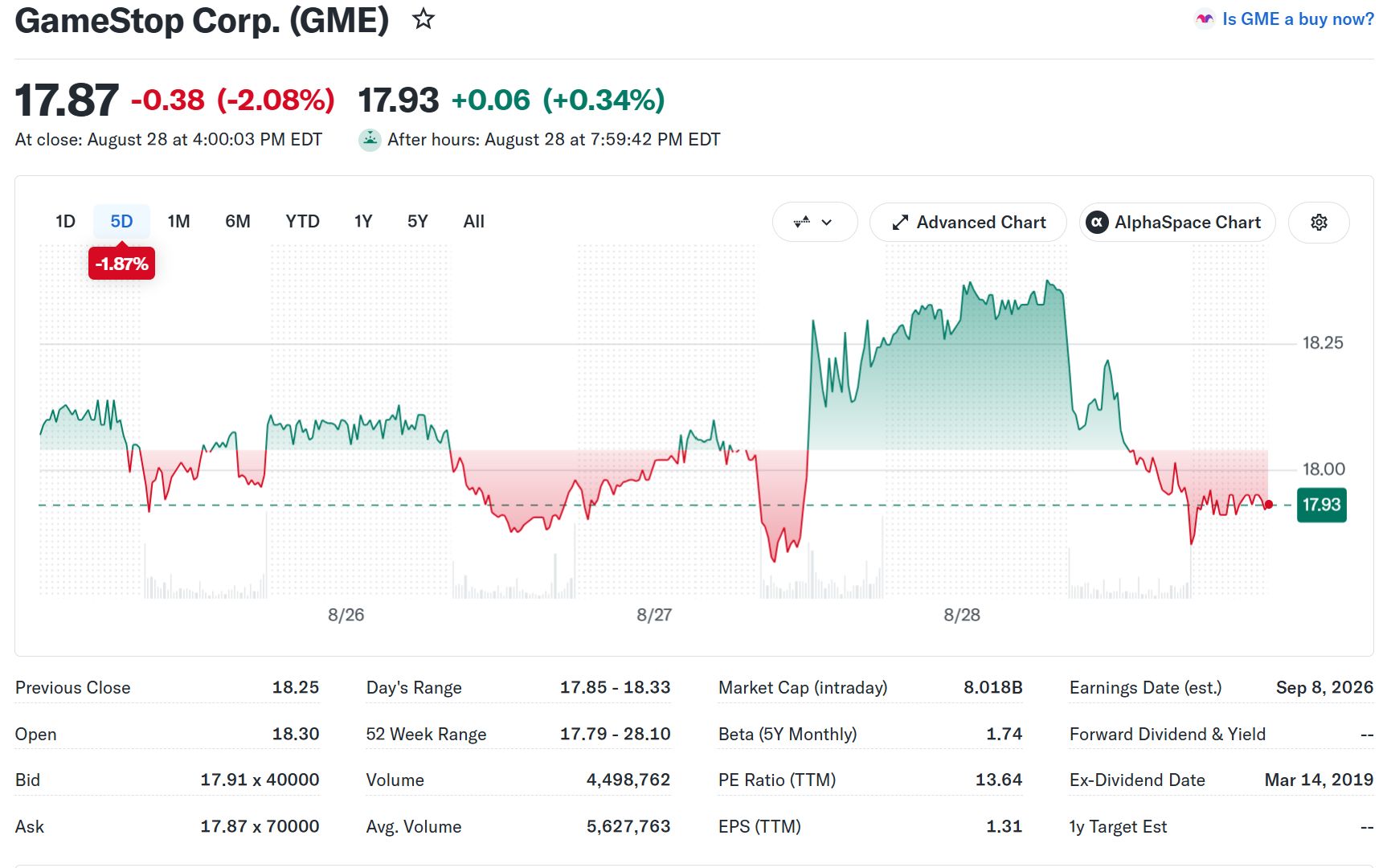Click the 18.25 price axis label

pos(1323,343)
